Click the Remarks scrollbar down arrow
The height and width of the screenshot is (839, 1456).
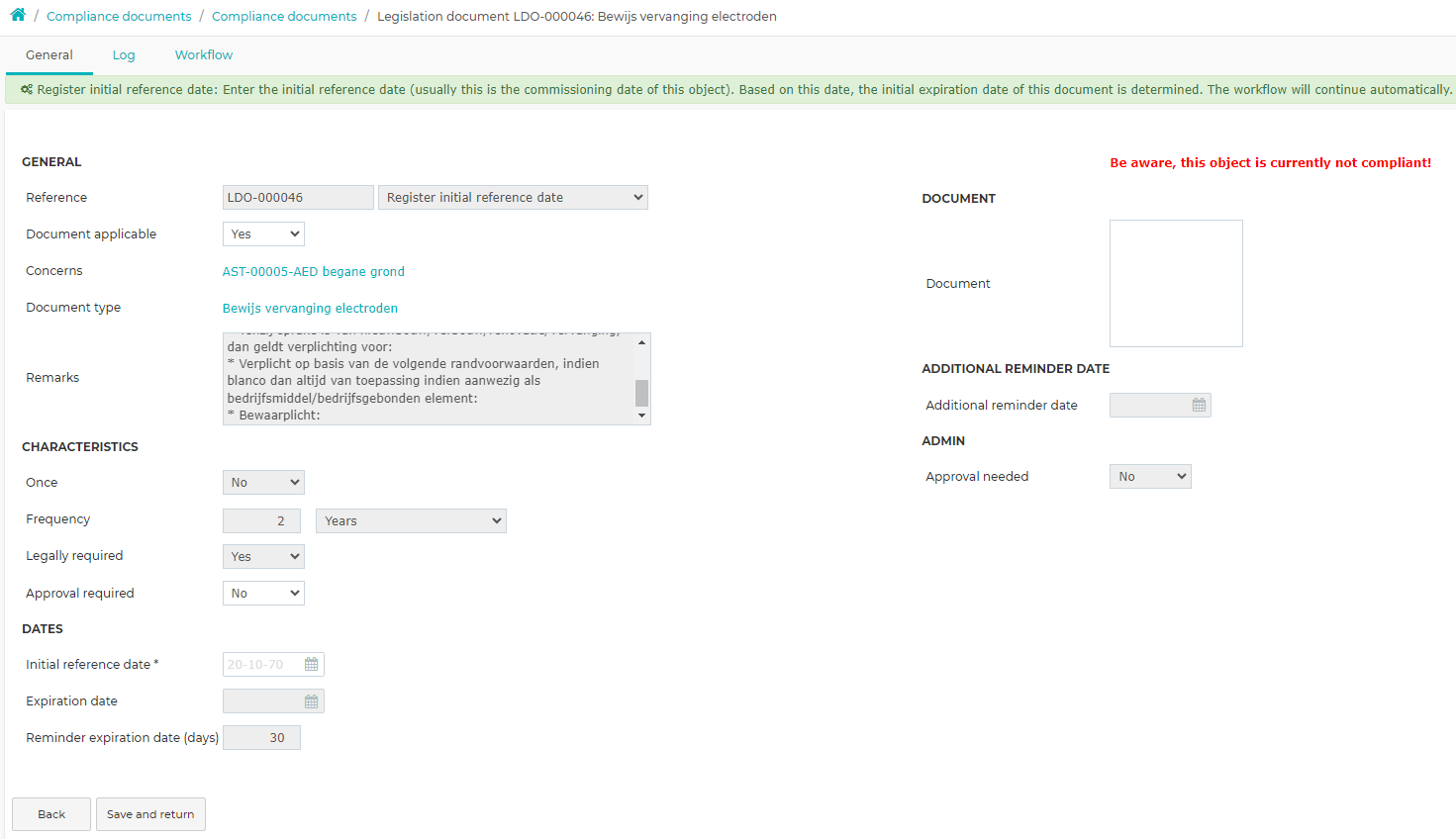coord(641,416)
